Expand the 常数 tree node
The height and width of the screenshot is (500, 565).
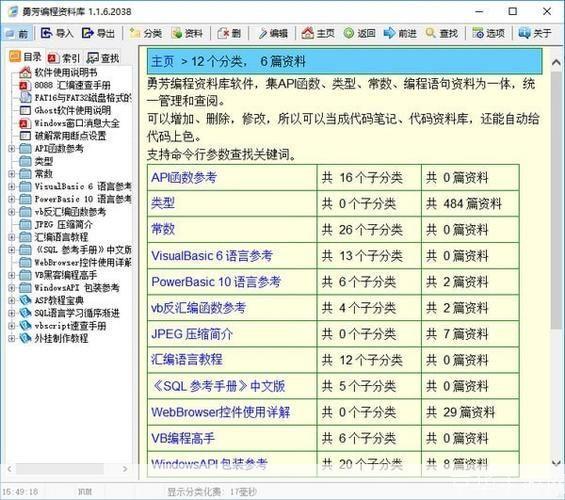pos(12,174)
